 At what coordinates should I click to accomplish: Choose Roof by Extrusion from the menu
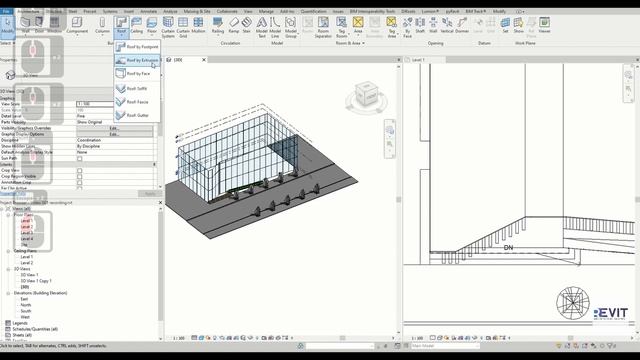point(137,60)
